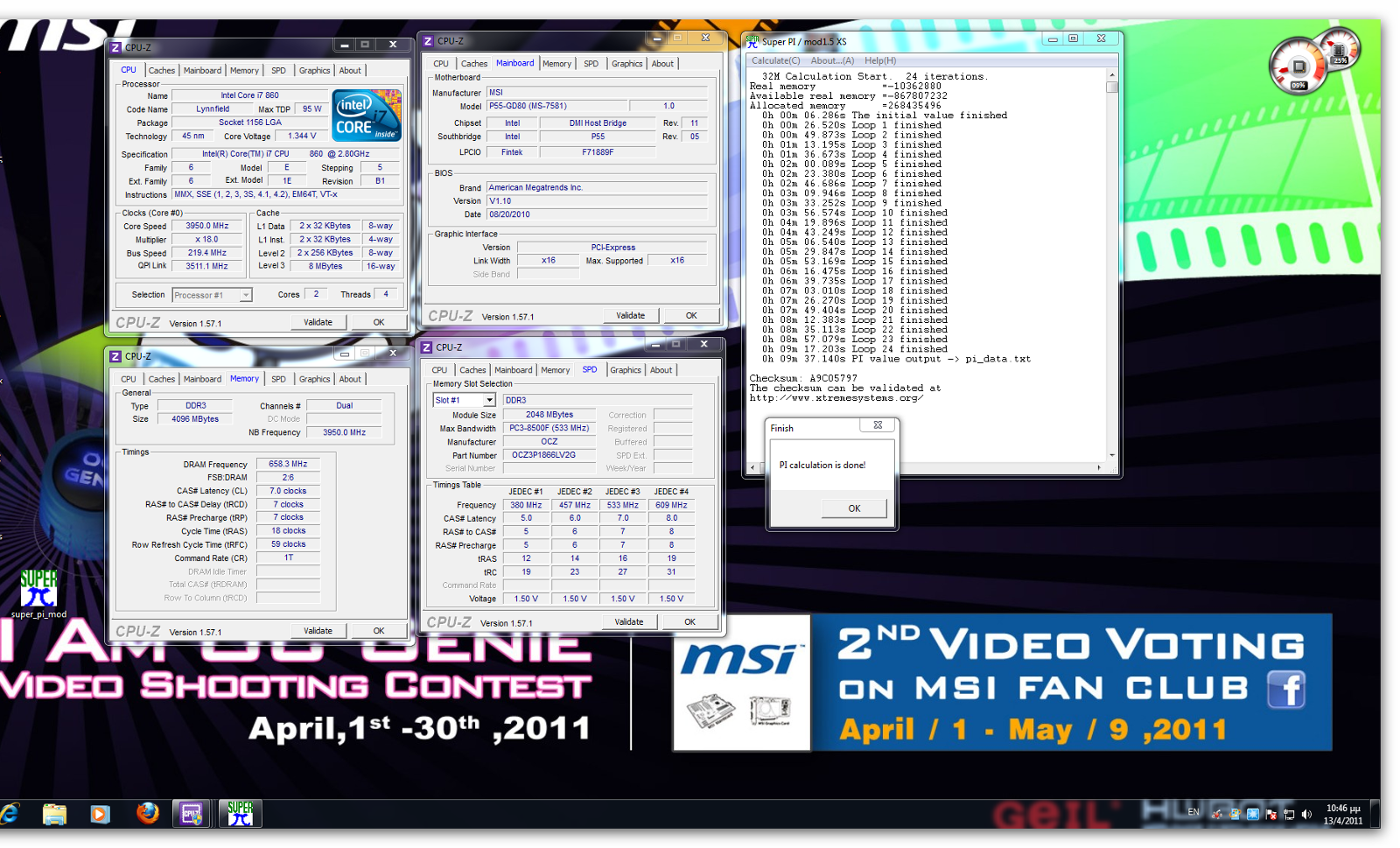Open Memory tab in MSI Mainboard window
The image size is (1400, 848).
point(556,63)
